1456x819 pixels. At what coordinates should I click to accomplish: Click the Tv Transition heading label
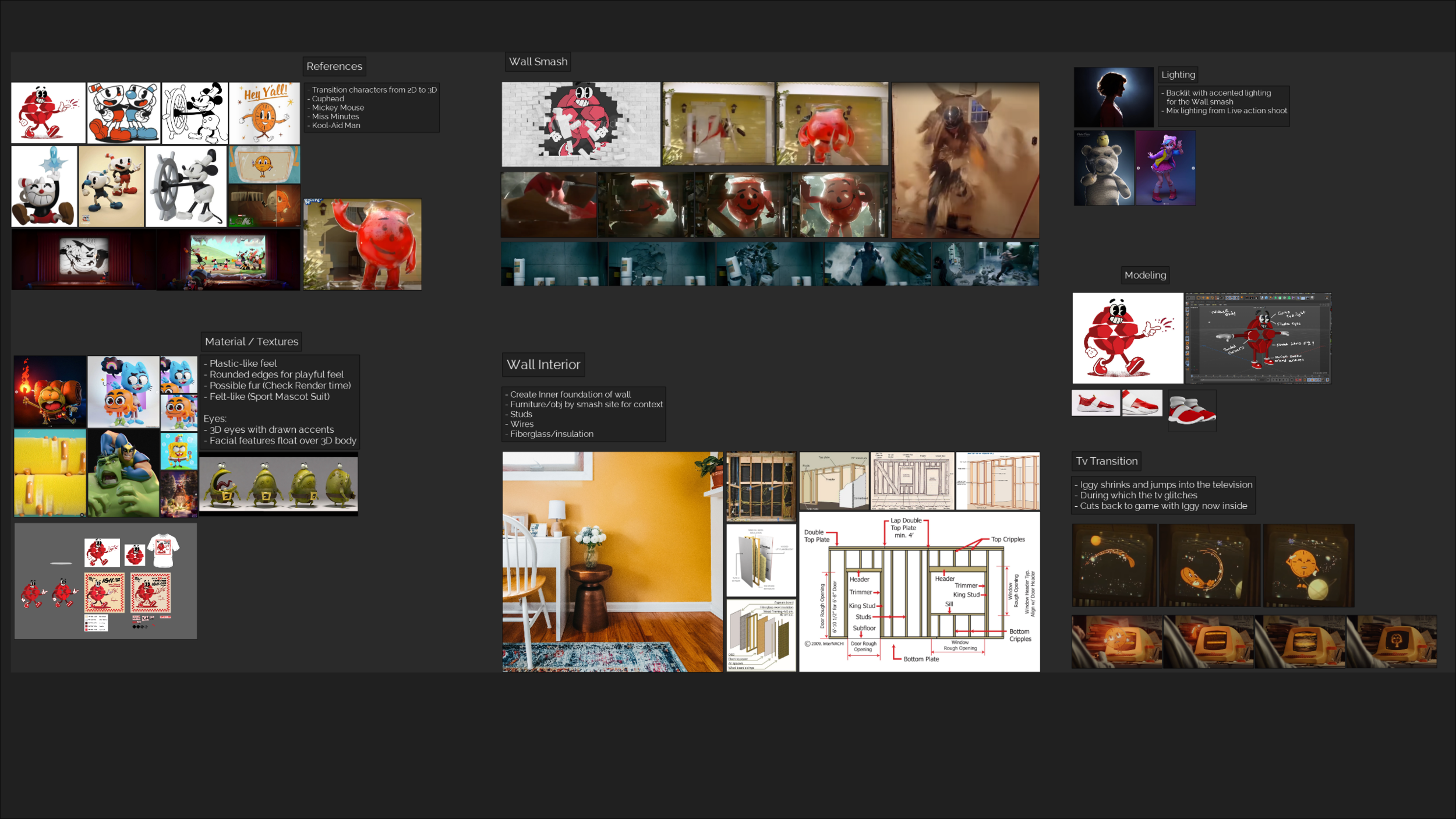[1106, 461]
